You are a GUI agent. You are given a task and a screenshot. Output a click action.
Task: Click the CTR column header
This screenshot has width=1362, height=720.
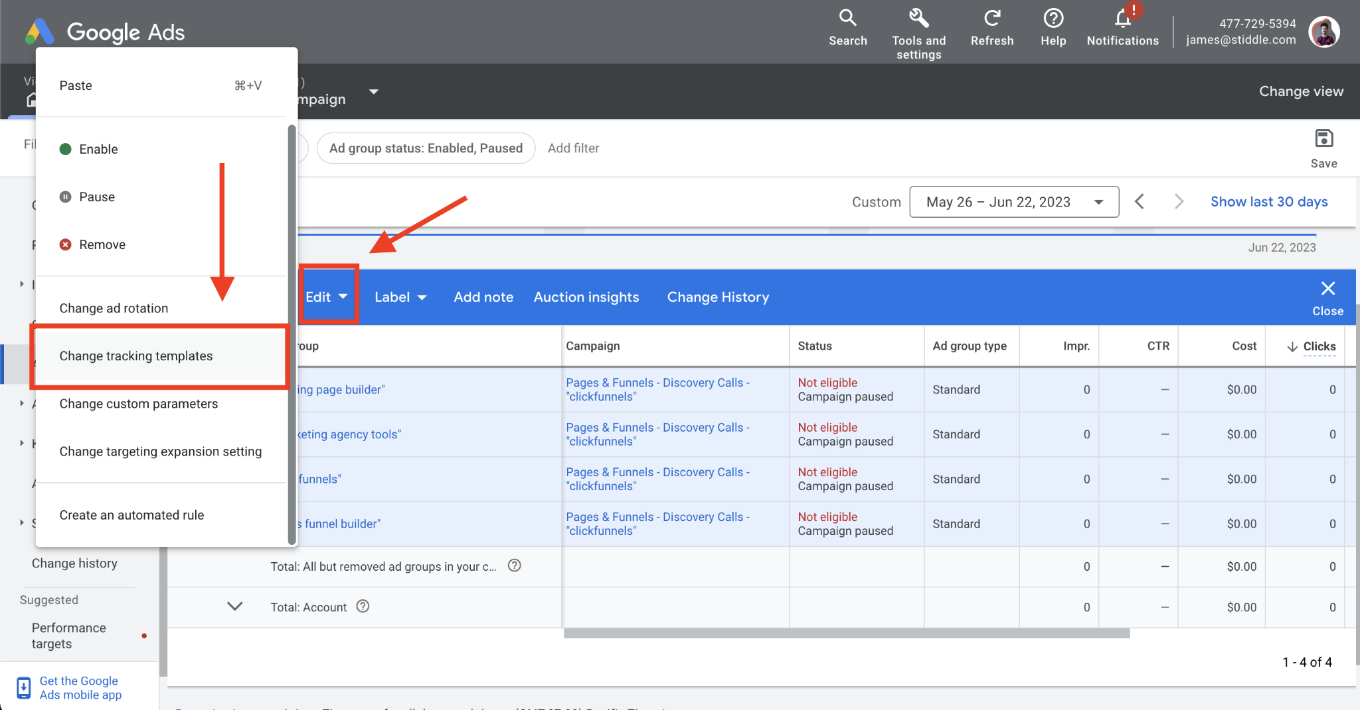coord(1158,346)
